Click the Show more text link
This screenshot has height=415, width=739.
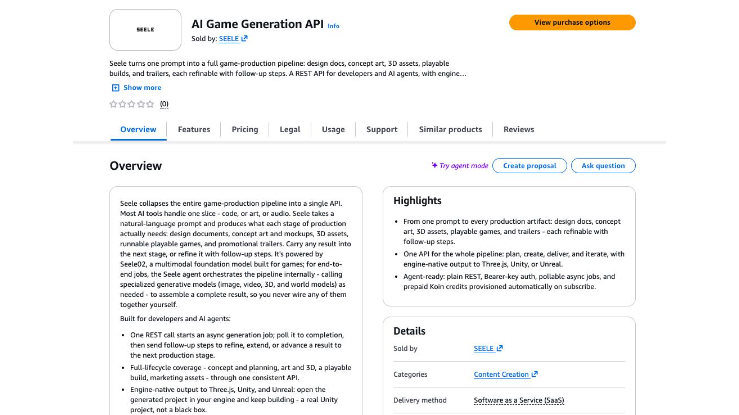pos(142,88)
